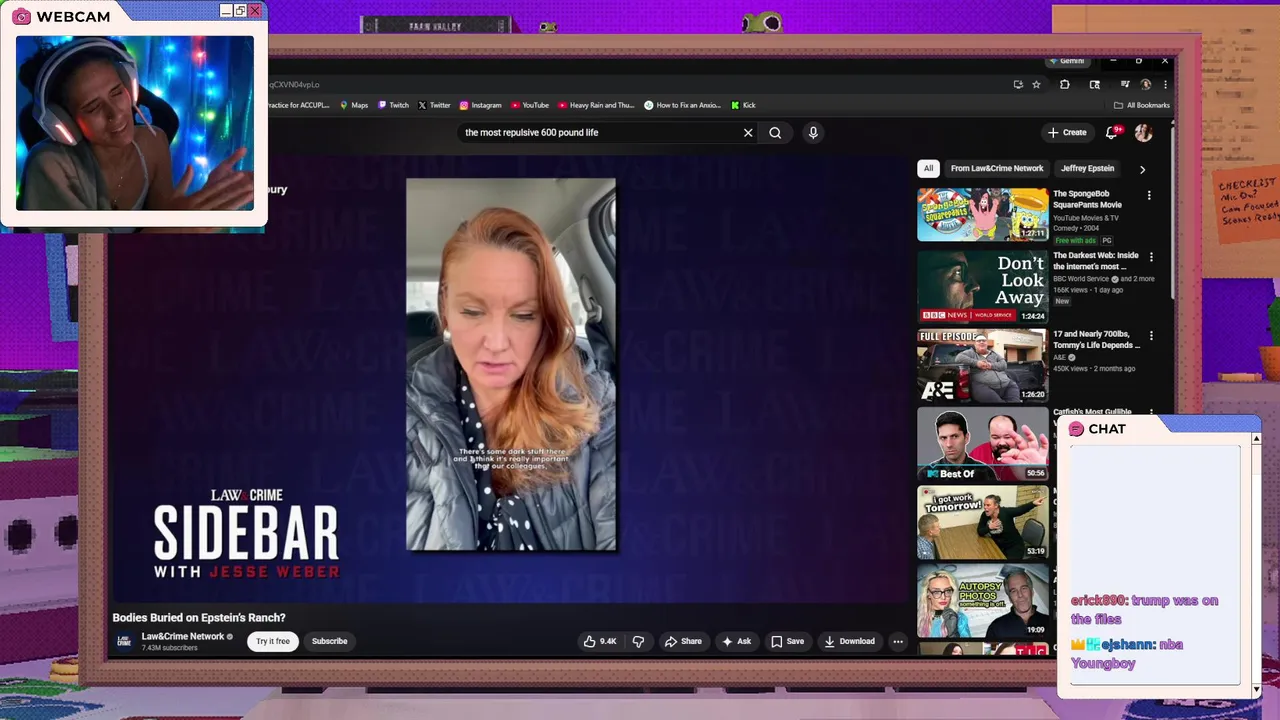Click inside the YouTube search input field
Image resolution: width=1280 pixels, height=720 pixels.
point(600,132)
